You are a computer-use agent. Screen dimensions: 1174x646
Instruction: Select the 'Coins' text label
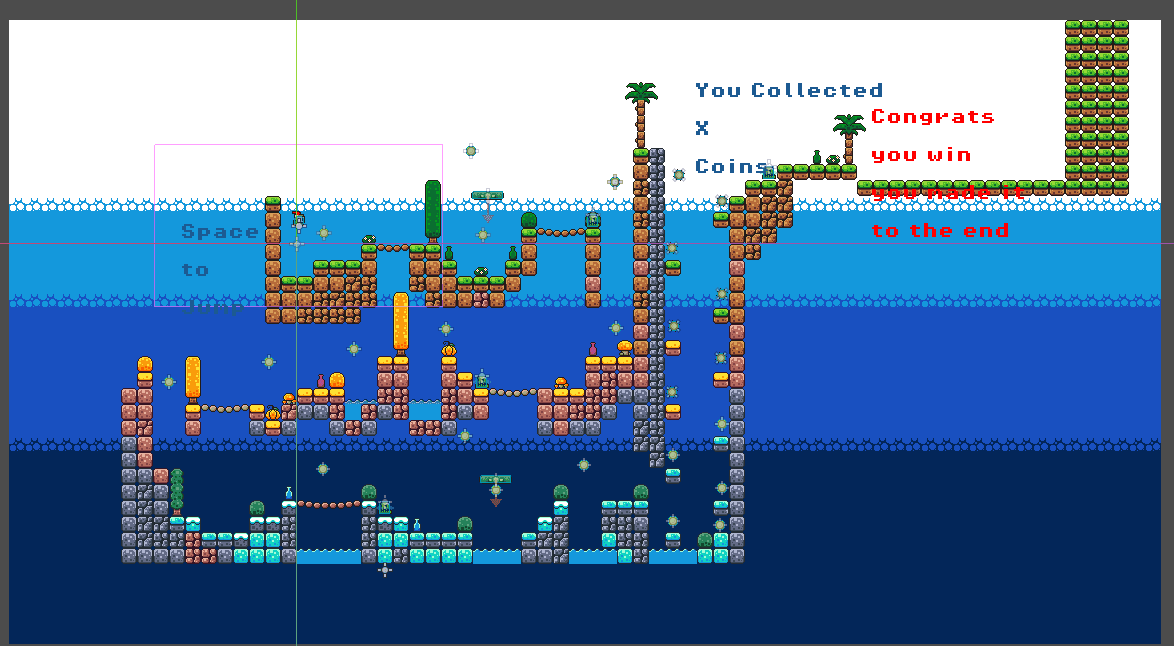pos(732,166)
